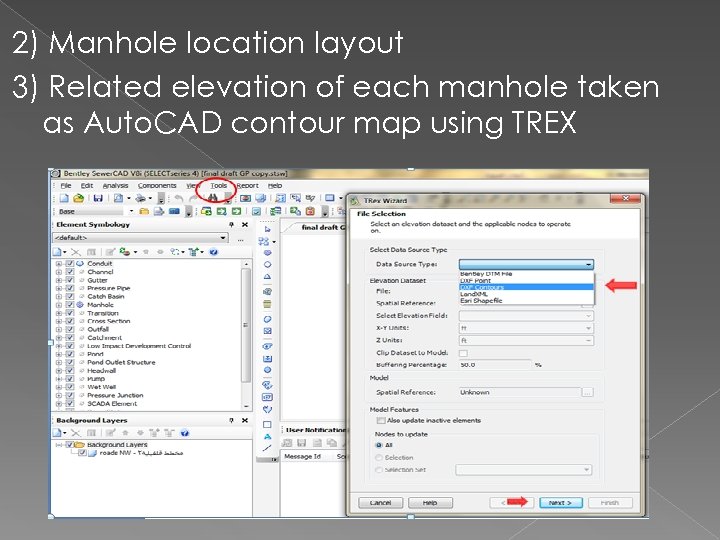Uncheck the Outfall symbology checkbox
720x540 pixels.
pos(70,329)
